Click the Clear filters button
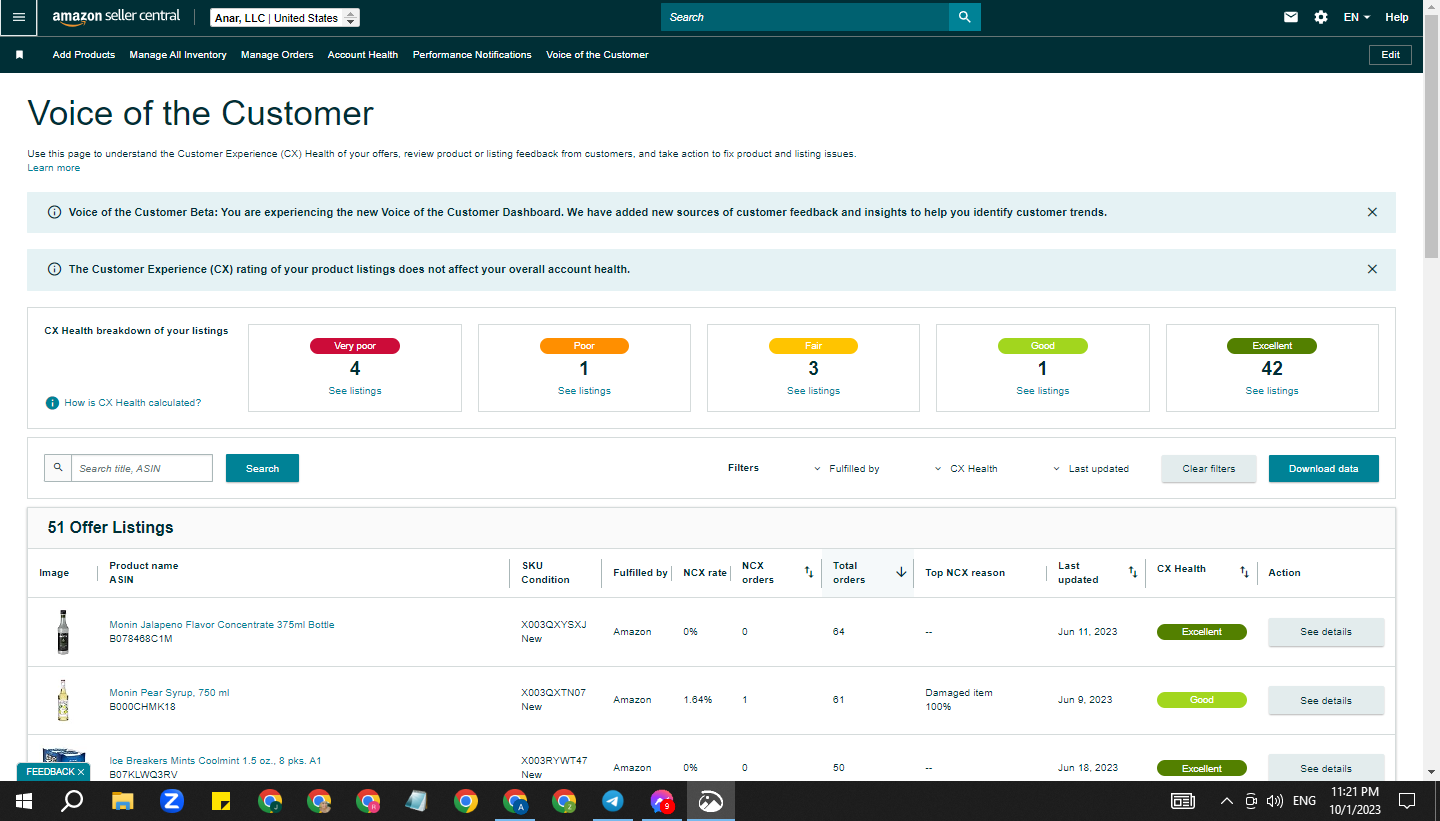 (1209, 468)
